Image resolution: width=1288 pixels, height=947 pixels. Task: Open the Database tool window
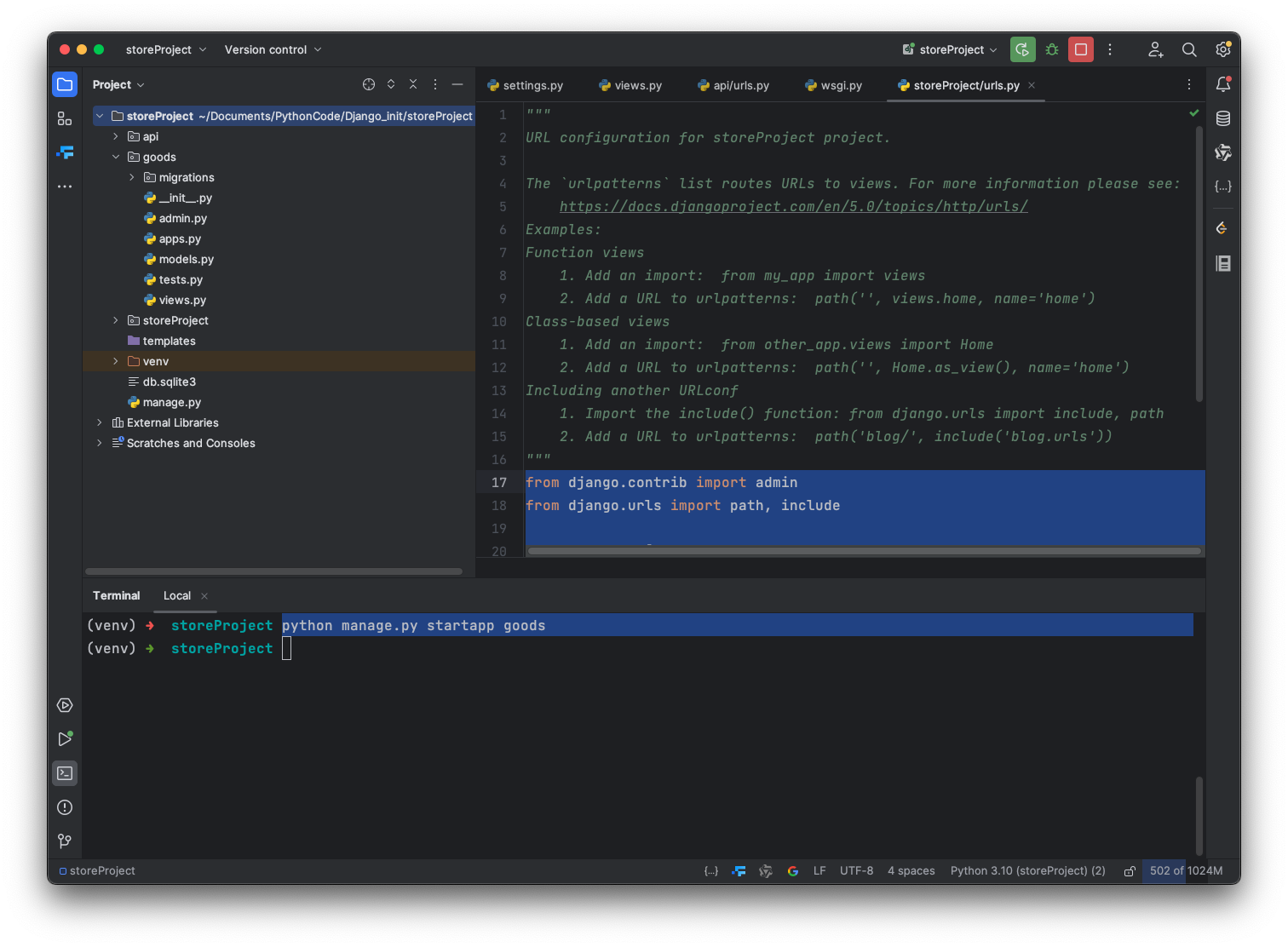point(1223,118)
